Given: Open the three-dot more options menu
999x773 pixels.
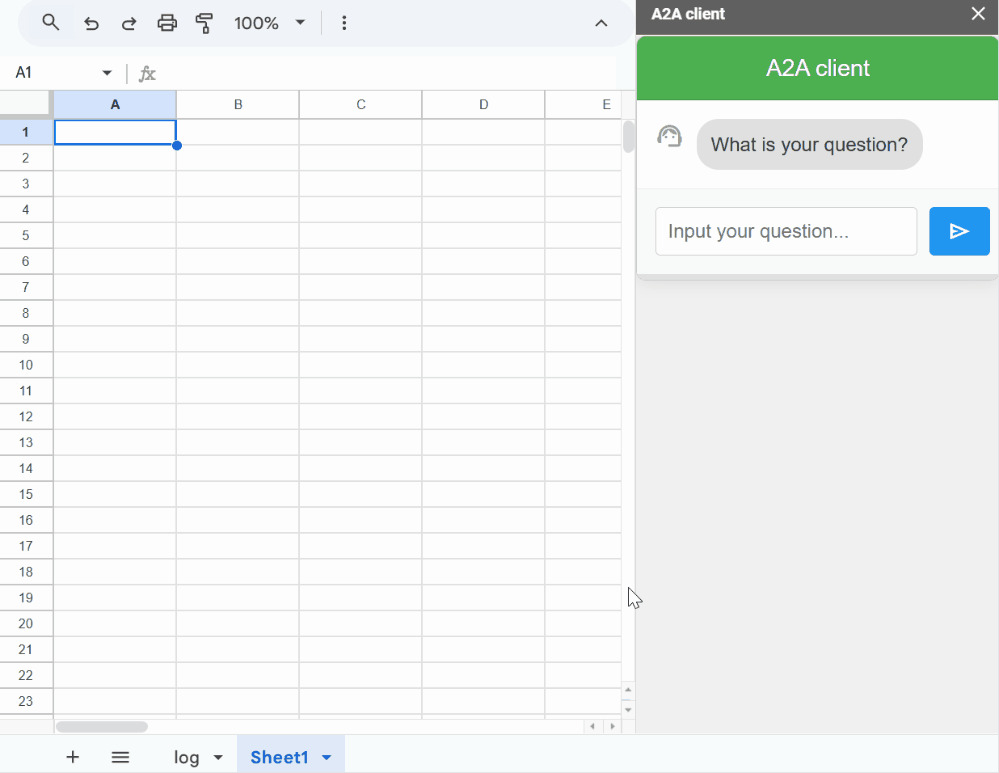Looking at the screenshot, I should [x=344, y=23].
